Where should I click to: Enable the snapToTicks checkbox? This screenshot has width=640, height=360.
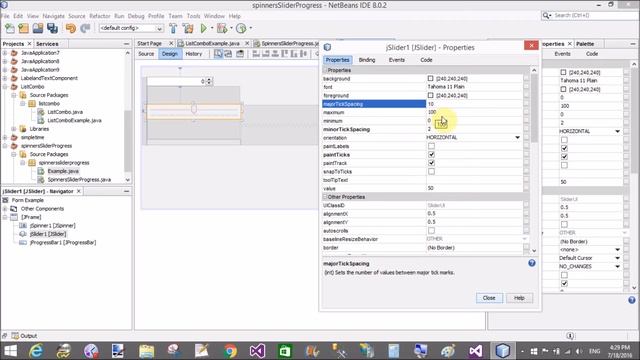[431, 171]
